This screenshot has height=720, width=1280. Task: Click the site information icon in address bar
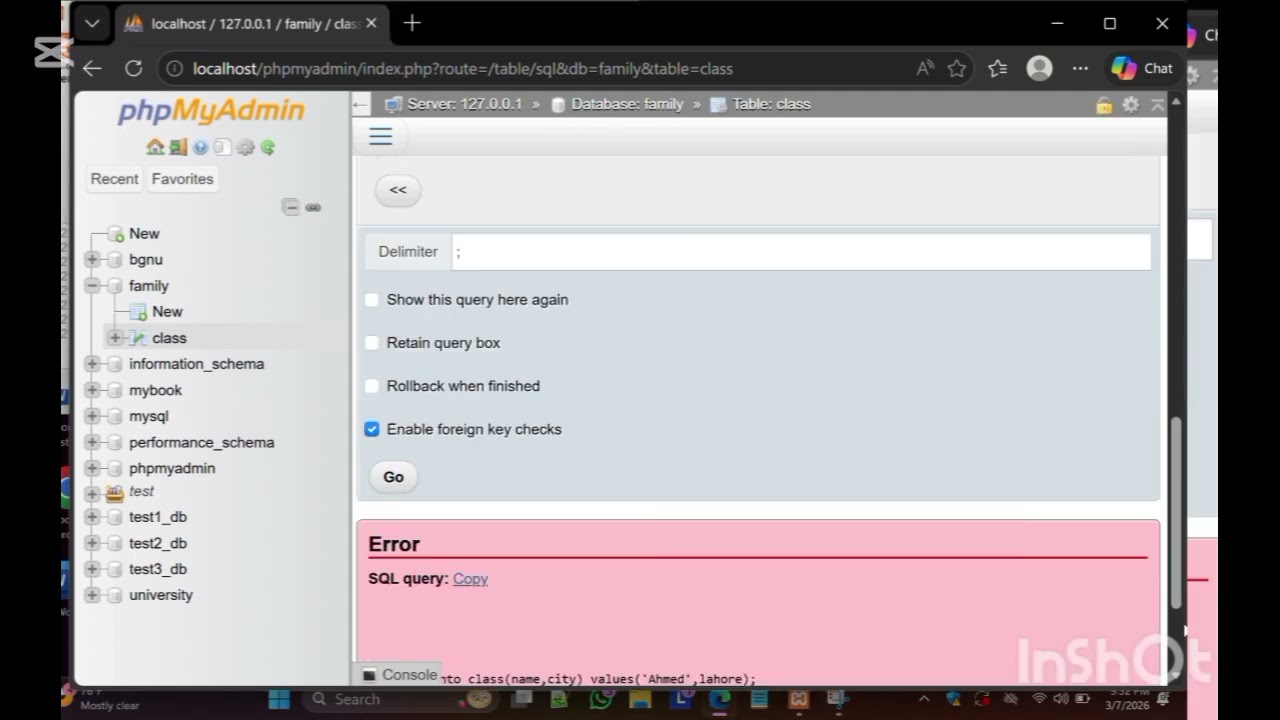(x=174, y=69)
